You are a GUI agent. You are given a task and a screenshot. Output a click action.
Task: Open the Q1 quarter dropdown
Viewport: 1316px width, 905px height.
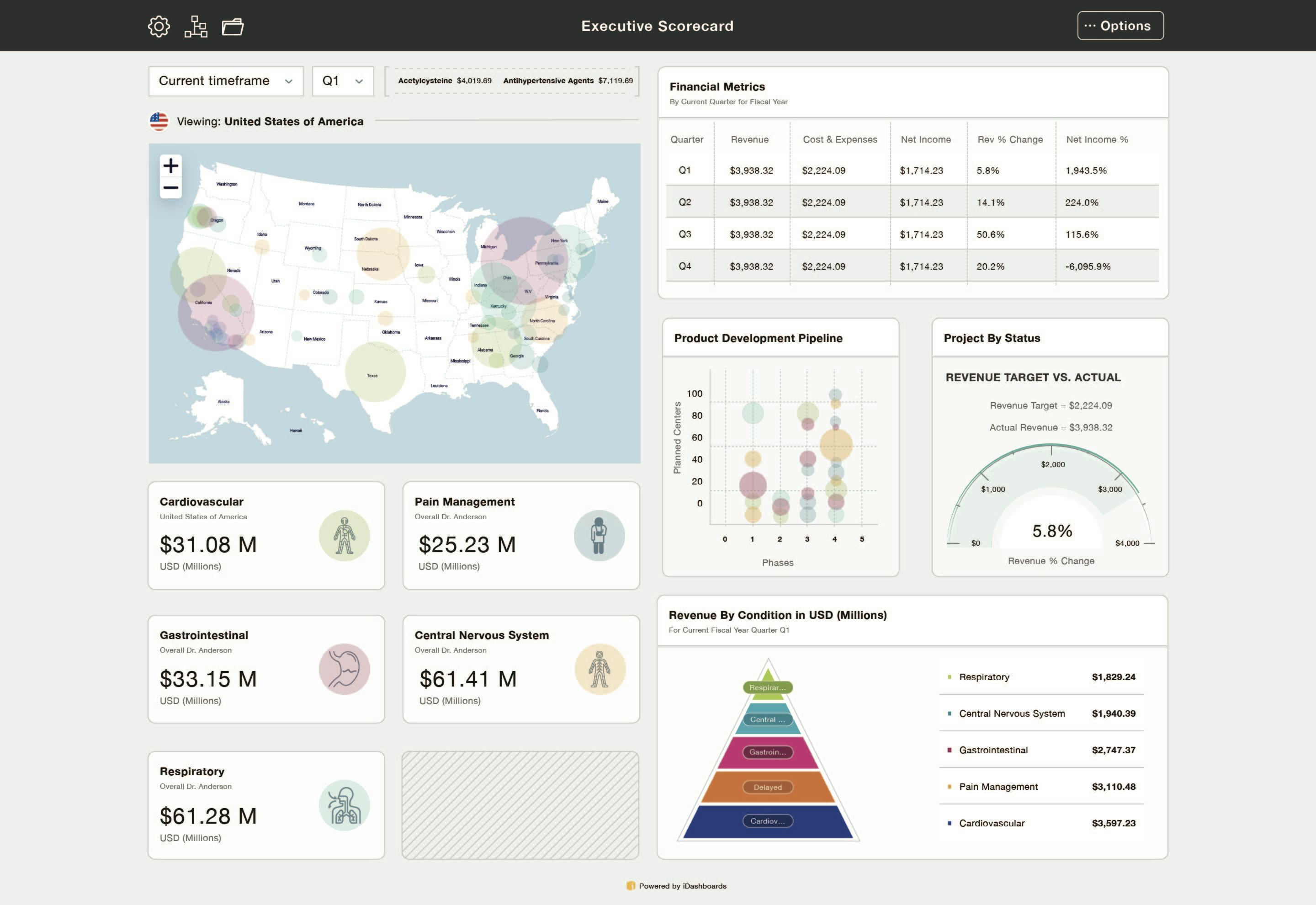pos(342,81)
